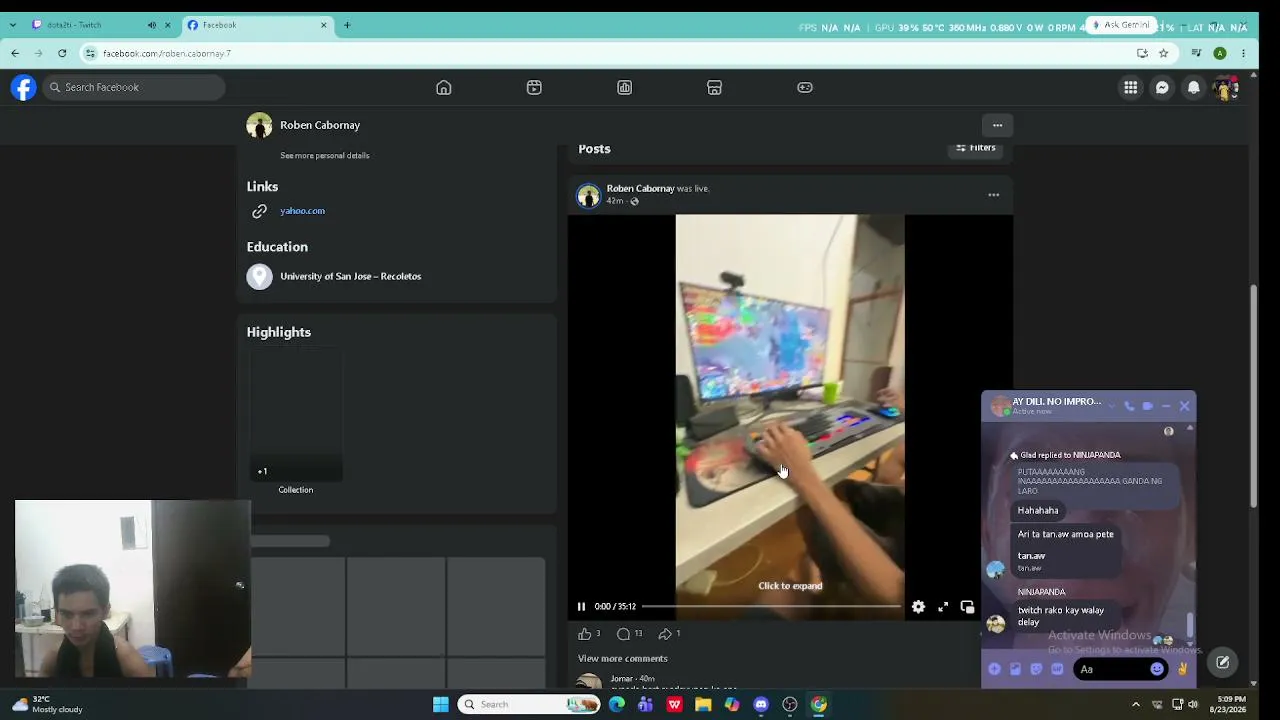
Task: Start a voice call in the chat window
Action: pyautogui.click(x=1129, y=406)
